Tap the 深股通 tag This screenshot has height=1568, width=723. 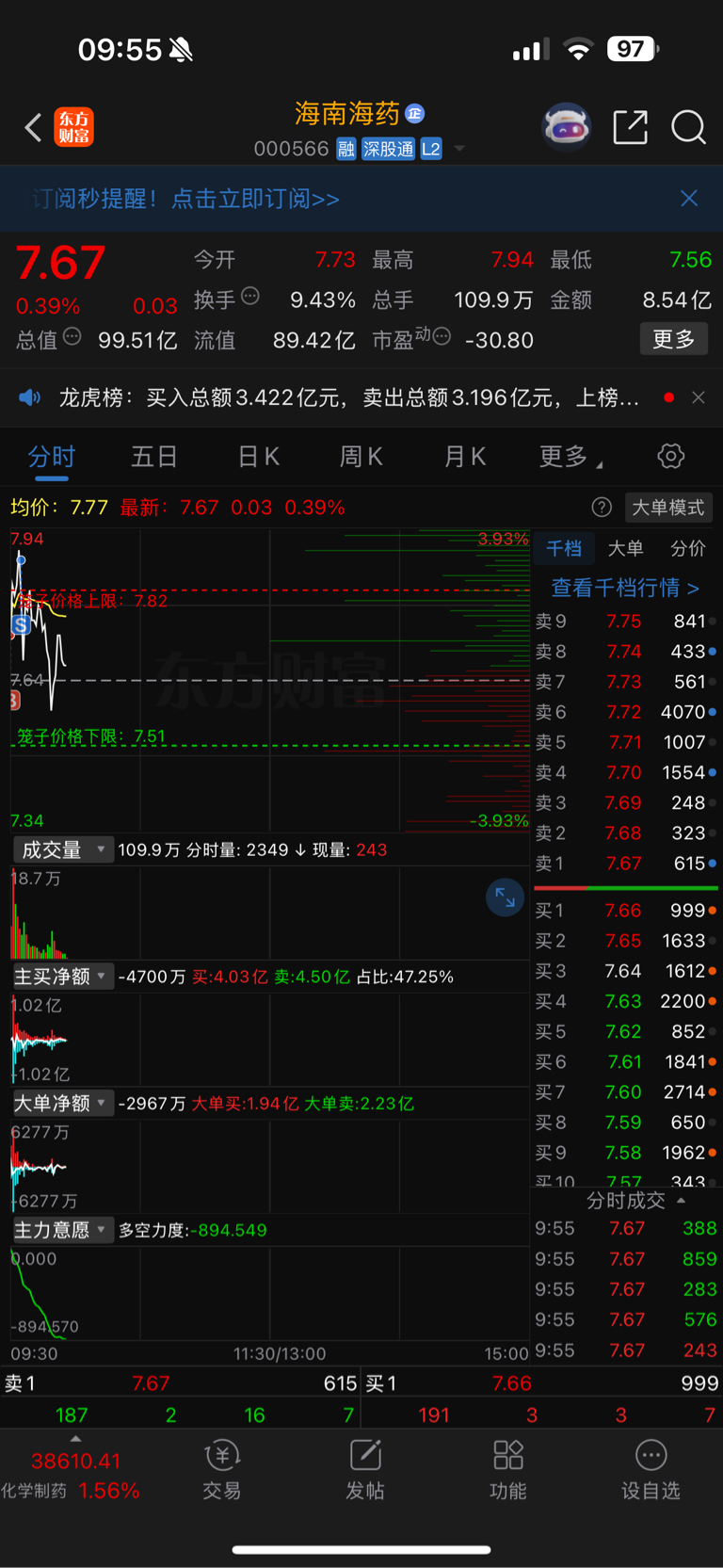tap(389, 149)
